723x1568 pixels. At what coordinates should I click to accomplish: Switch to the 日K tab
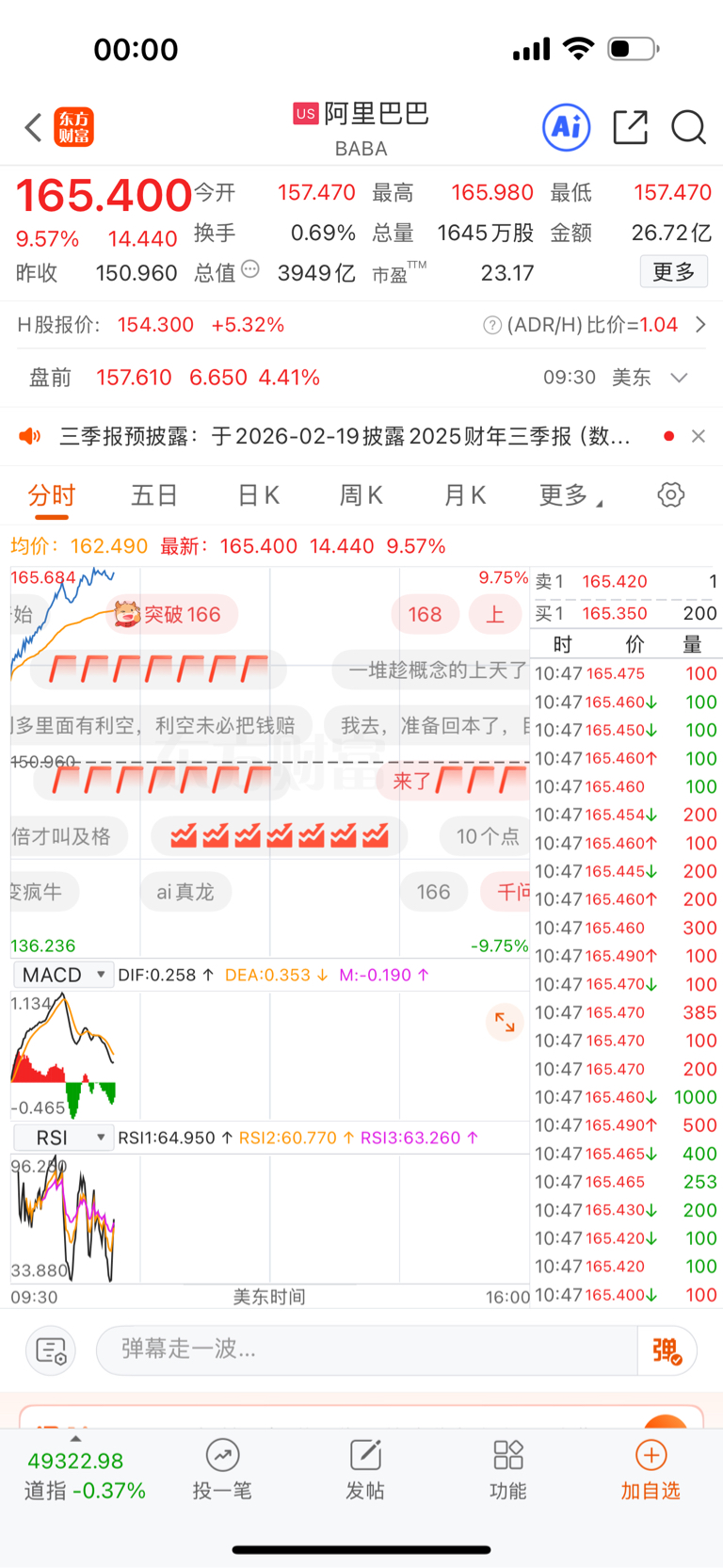point(258,495)
